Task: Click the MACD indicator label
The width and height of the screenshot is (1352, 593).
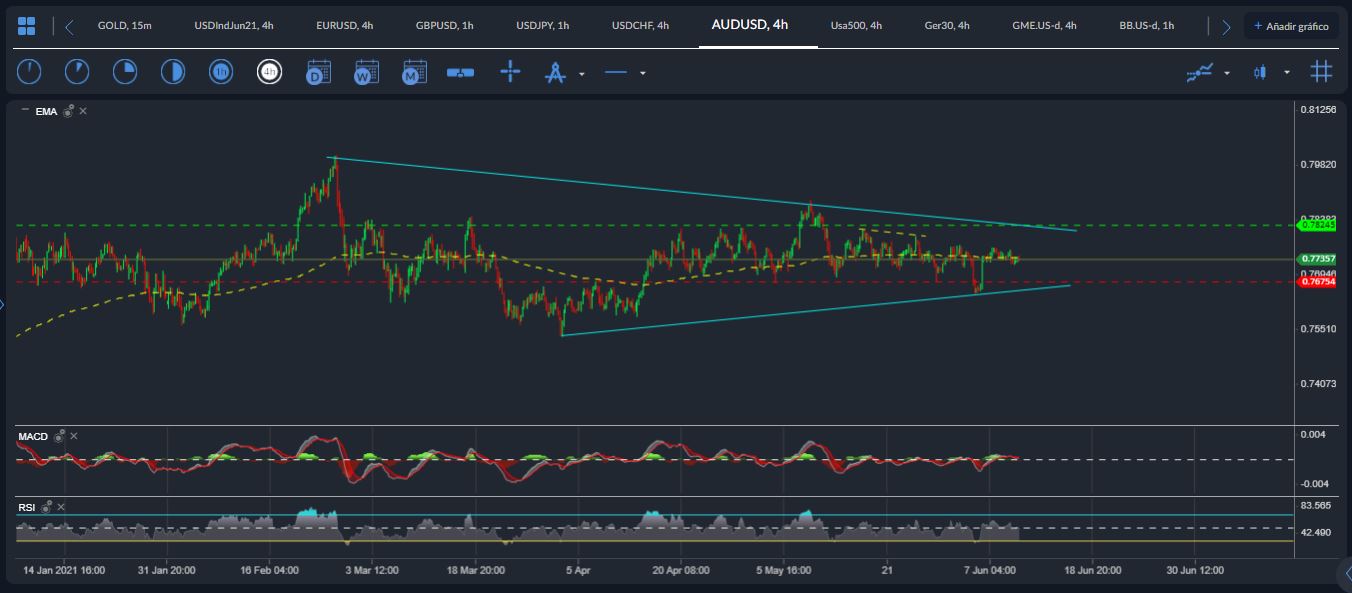Action: pos(34,436)
